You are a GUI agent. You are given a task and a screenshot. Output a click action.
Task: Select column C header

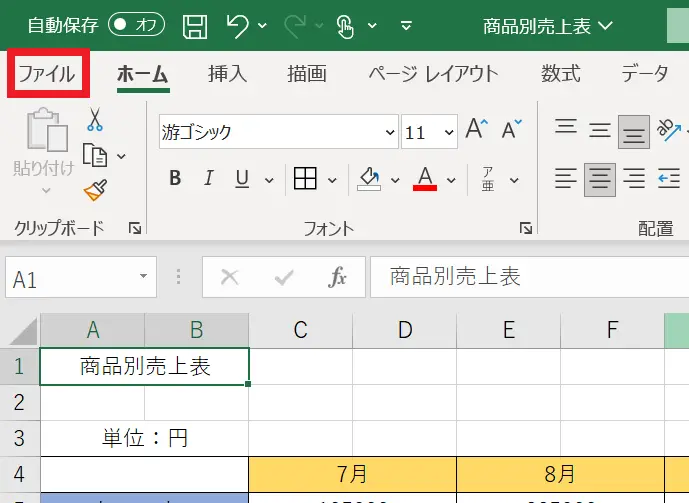click(301, 330)
